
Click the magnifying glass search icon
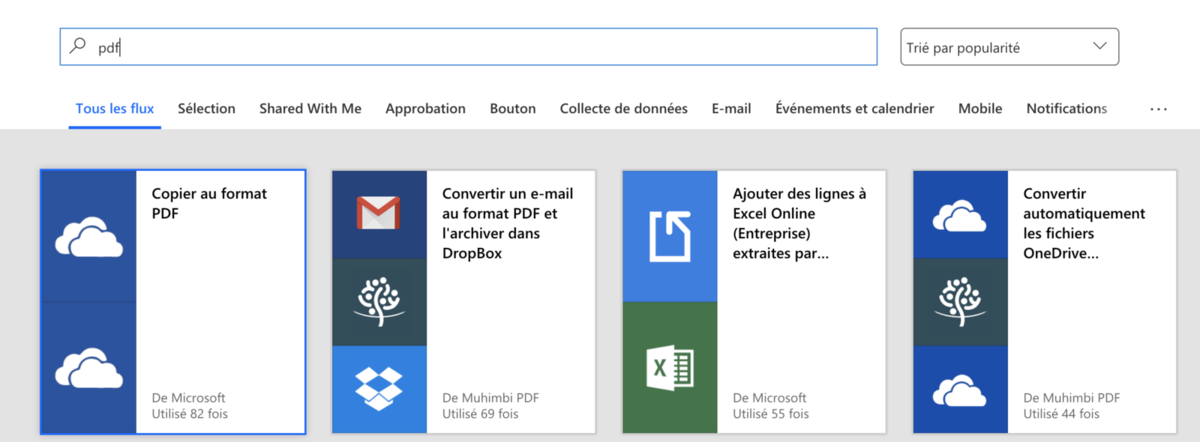click(78, 46)
